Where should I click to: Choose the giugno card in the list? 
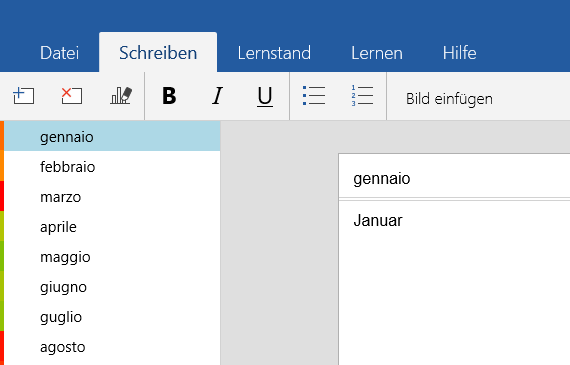[112, 287]
